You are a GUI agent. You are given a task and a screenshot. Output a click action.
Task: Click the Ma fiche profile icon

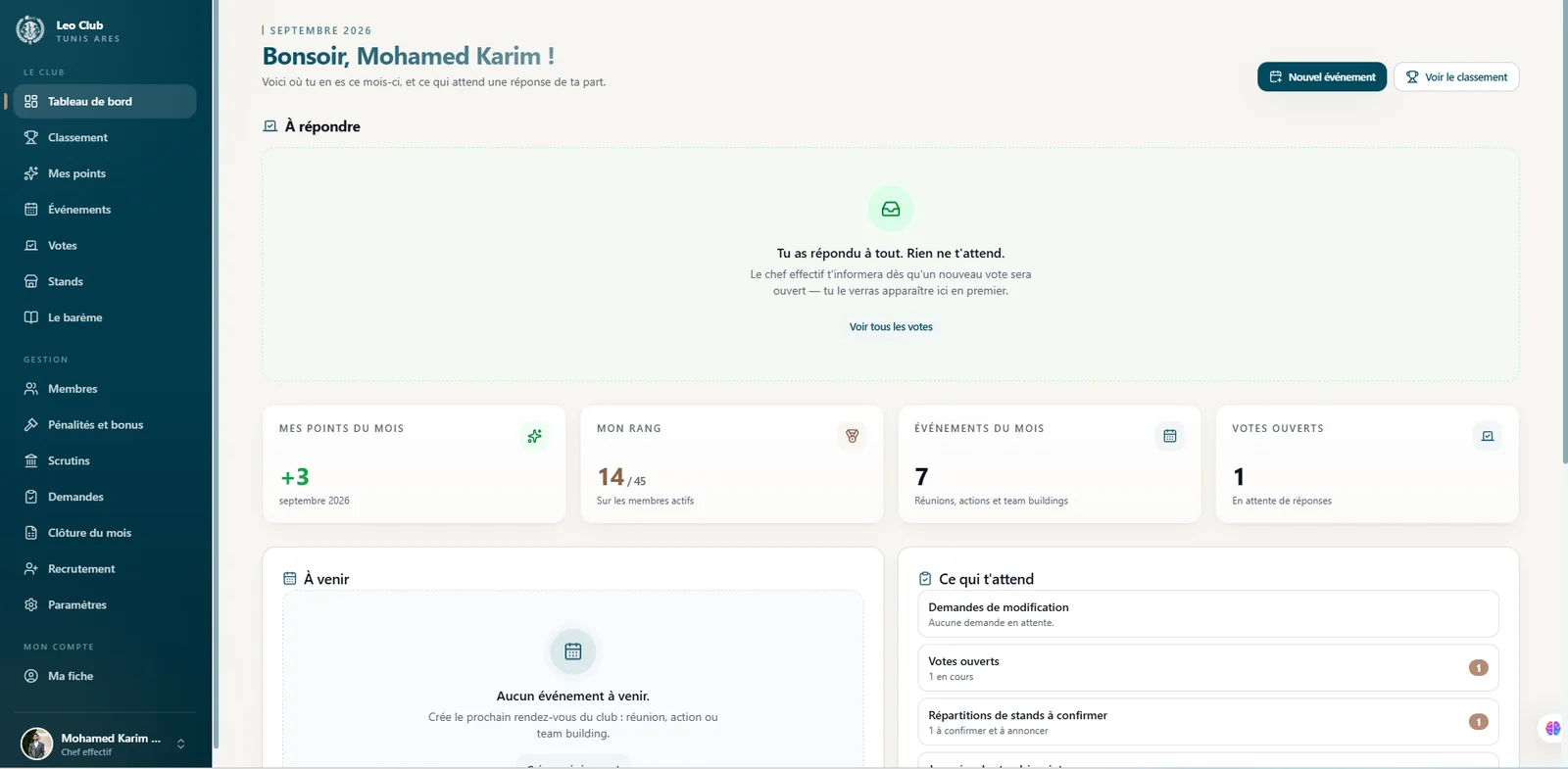[31, 676]
